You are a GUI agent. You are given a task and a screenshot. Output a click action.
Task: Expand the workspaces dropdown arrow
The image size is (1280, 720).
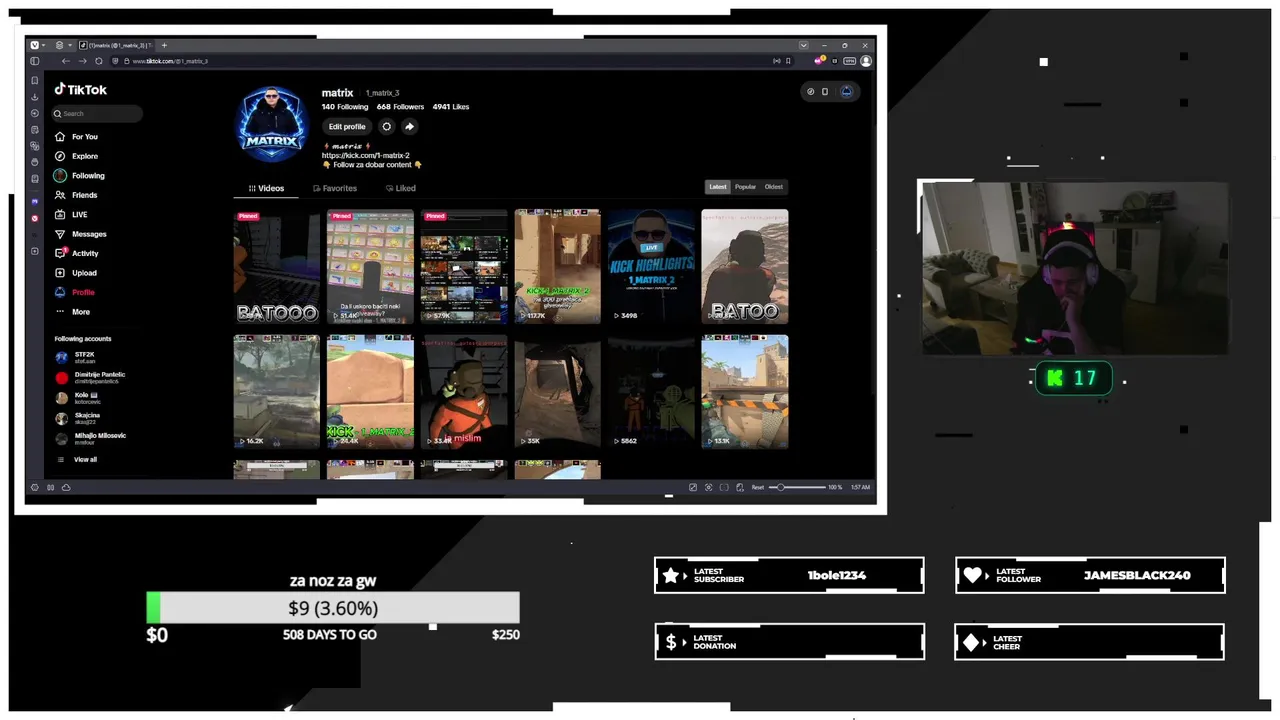70,45
